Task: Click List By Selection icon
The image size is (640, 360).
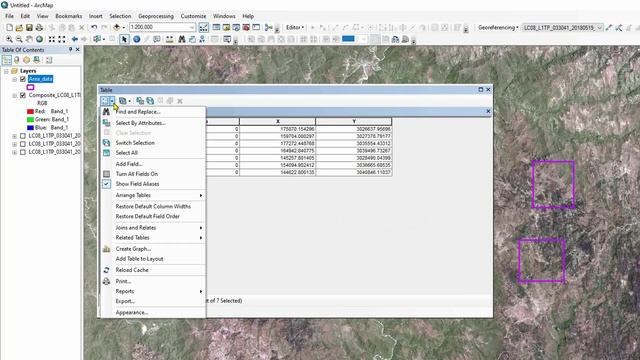Action: click(x=36, y=60)
